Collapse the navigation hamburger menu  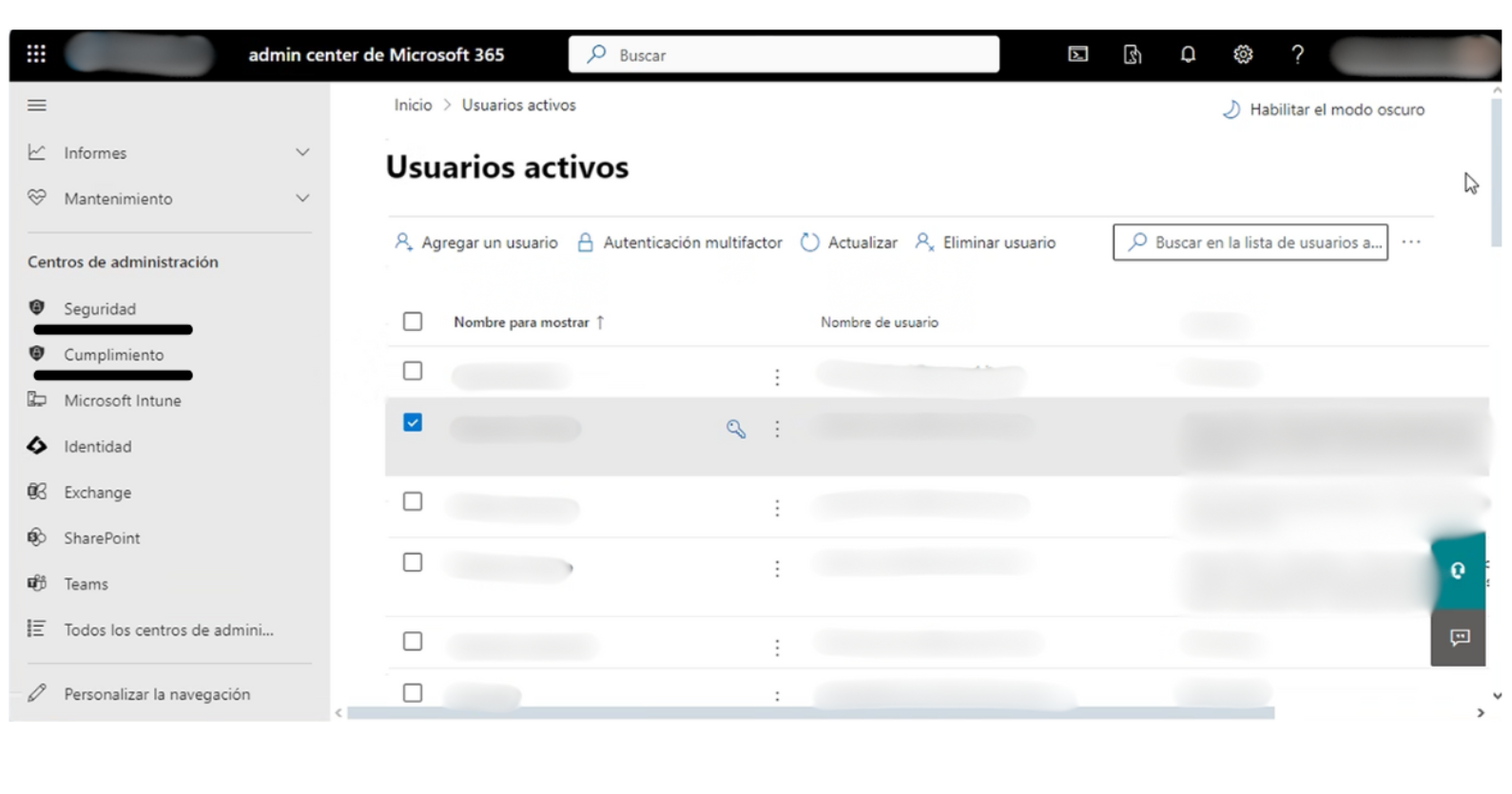tap(37, 106)
